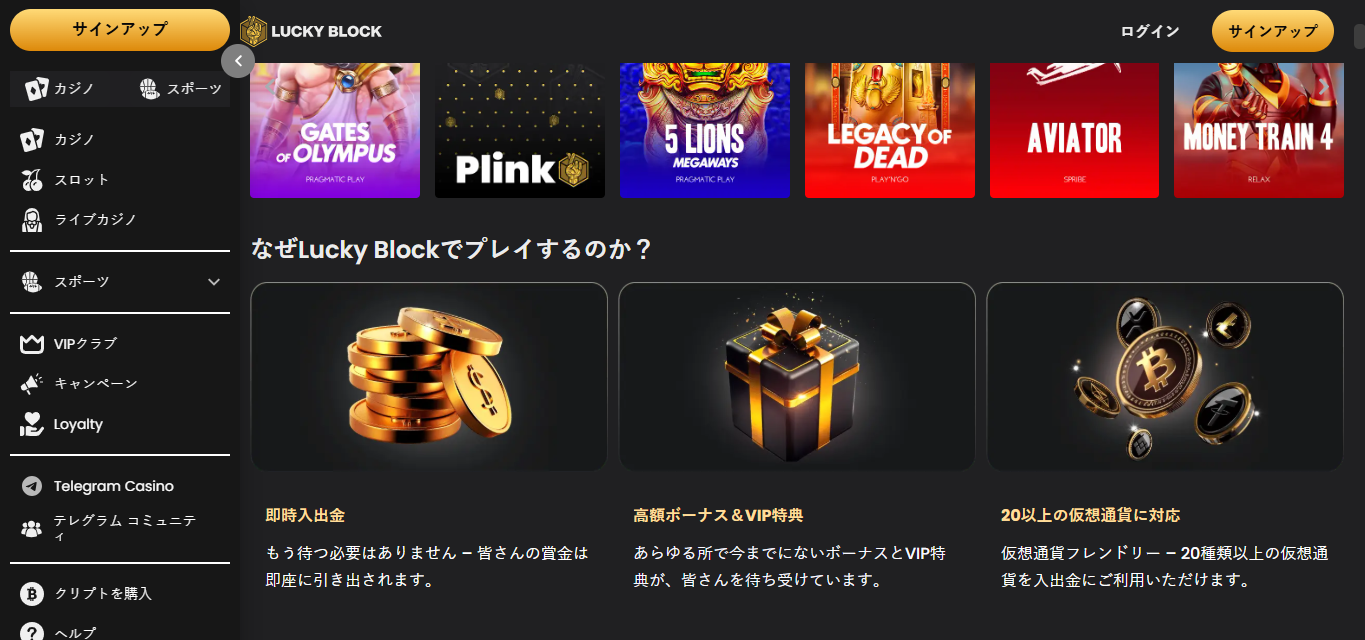This screenshot has height=640, width=1365.
Task: Click the ログイン link in the header
Action: click(1150, 31)
